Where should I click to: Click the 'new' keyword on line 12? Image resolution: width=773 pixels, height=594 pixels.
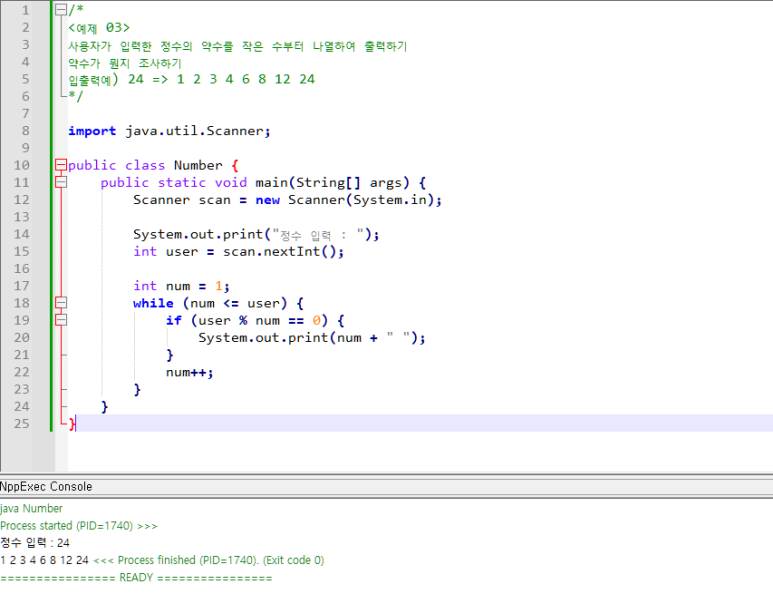pyautogui.click(x=268, y=200)
